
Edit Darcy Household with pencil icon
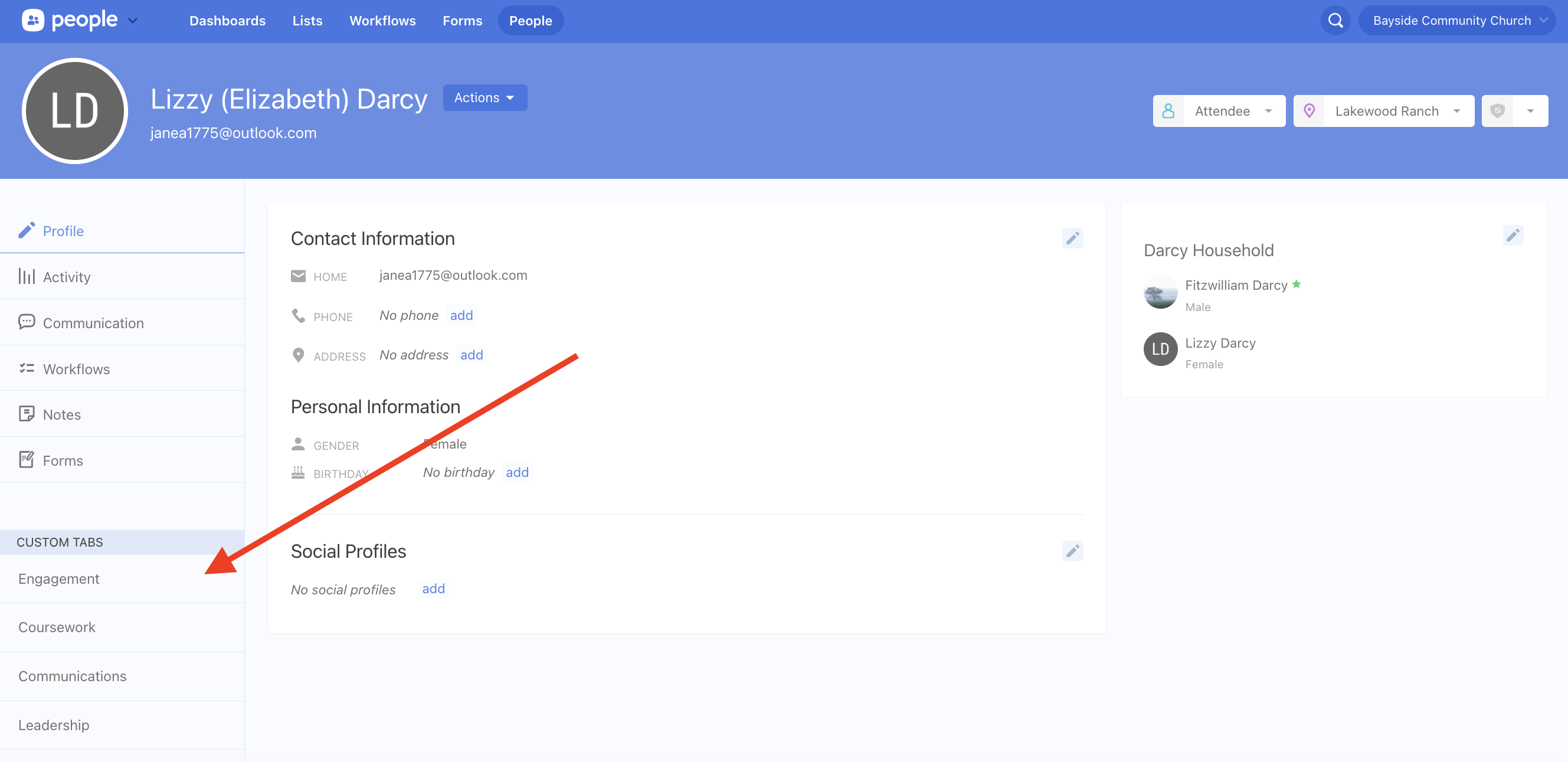[x=1513, y=236]
